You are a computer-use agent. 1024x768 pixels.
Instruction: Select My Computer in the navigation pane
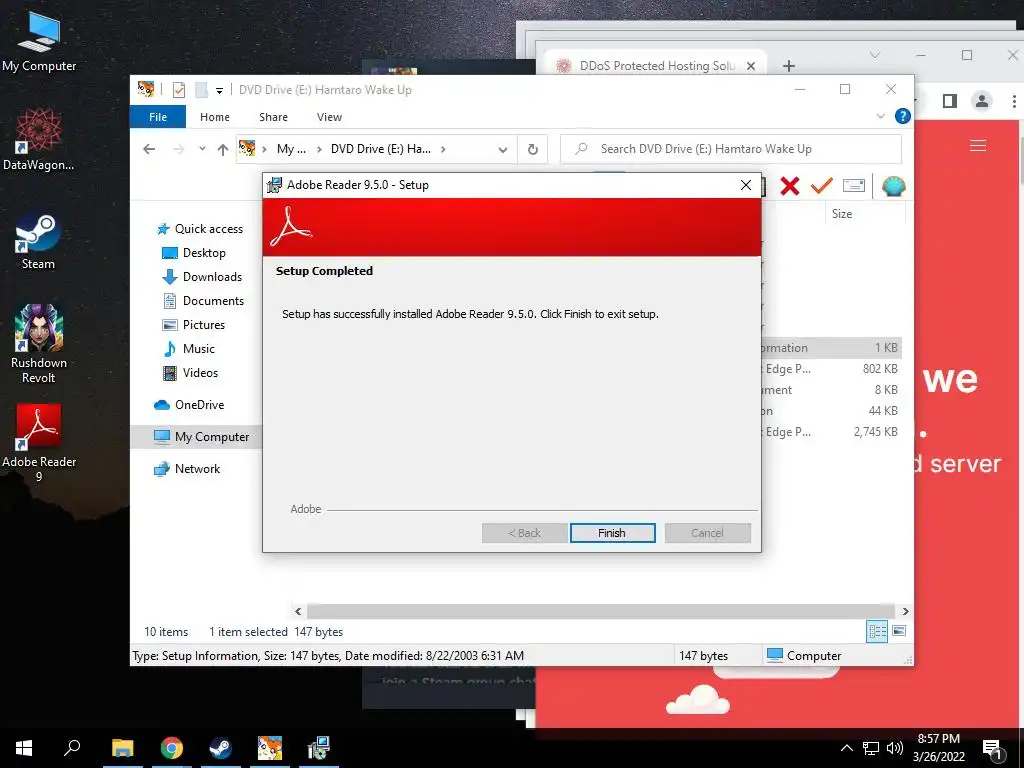click(201, 437)
